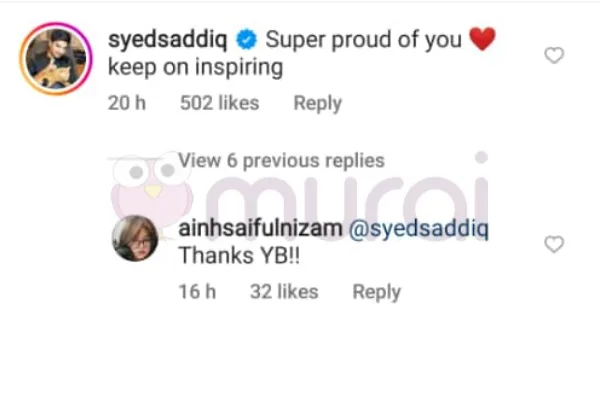
Task: Click the blue verified badge next to syedsaddiq
Action: click(x=246, y=39)
